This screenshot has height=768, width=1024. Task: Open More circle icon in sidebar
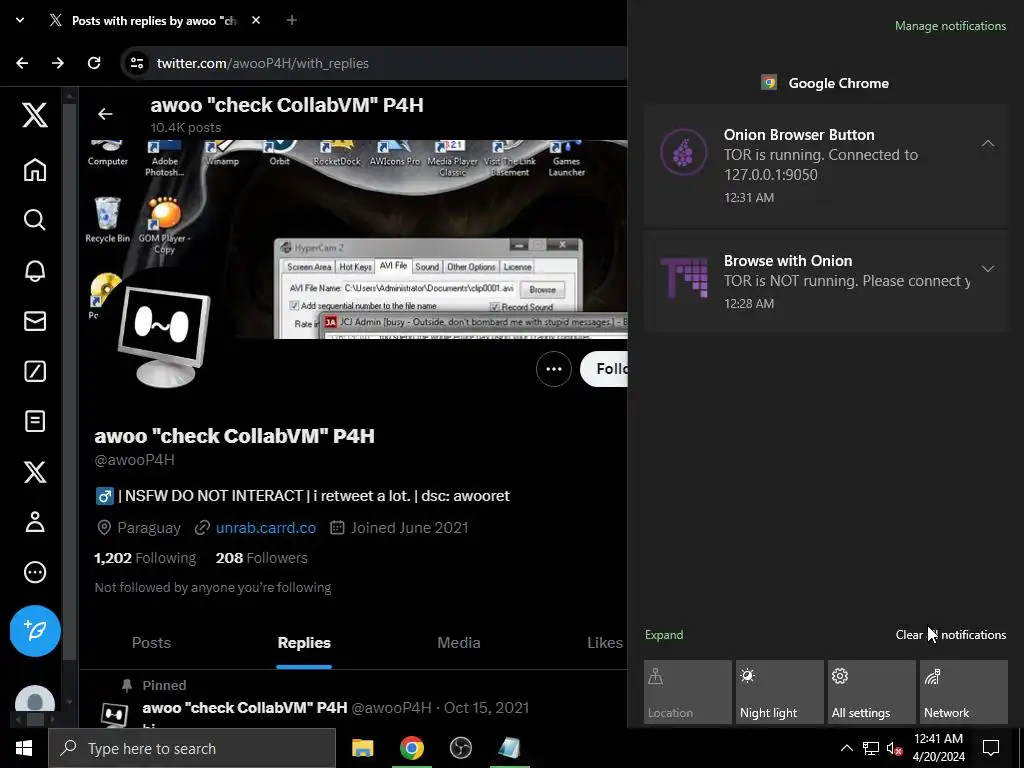(x=35, y=572)
